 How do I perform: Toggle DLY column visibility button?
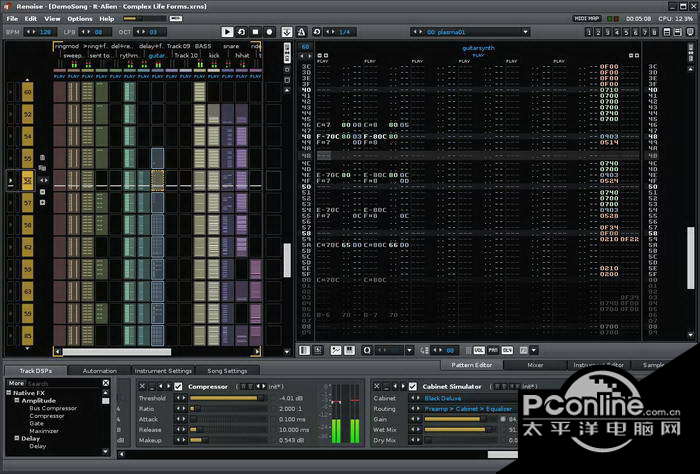(507, 350)
